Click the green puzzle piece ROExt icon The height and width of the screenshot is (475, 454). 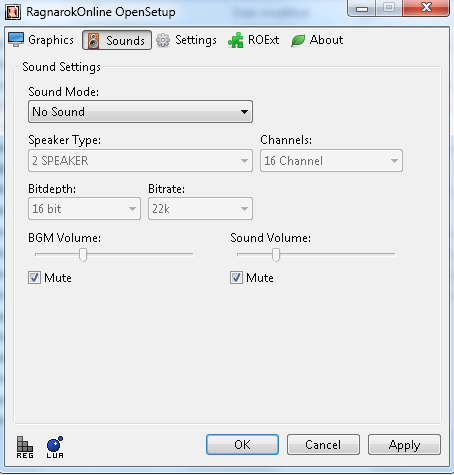[236, 40]
